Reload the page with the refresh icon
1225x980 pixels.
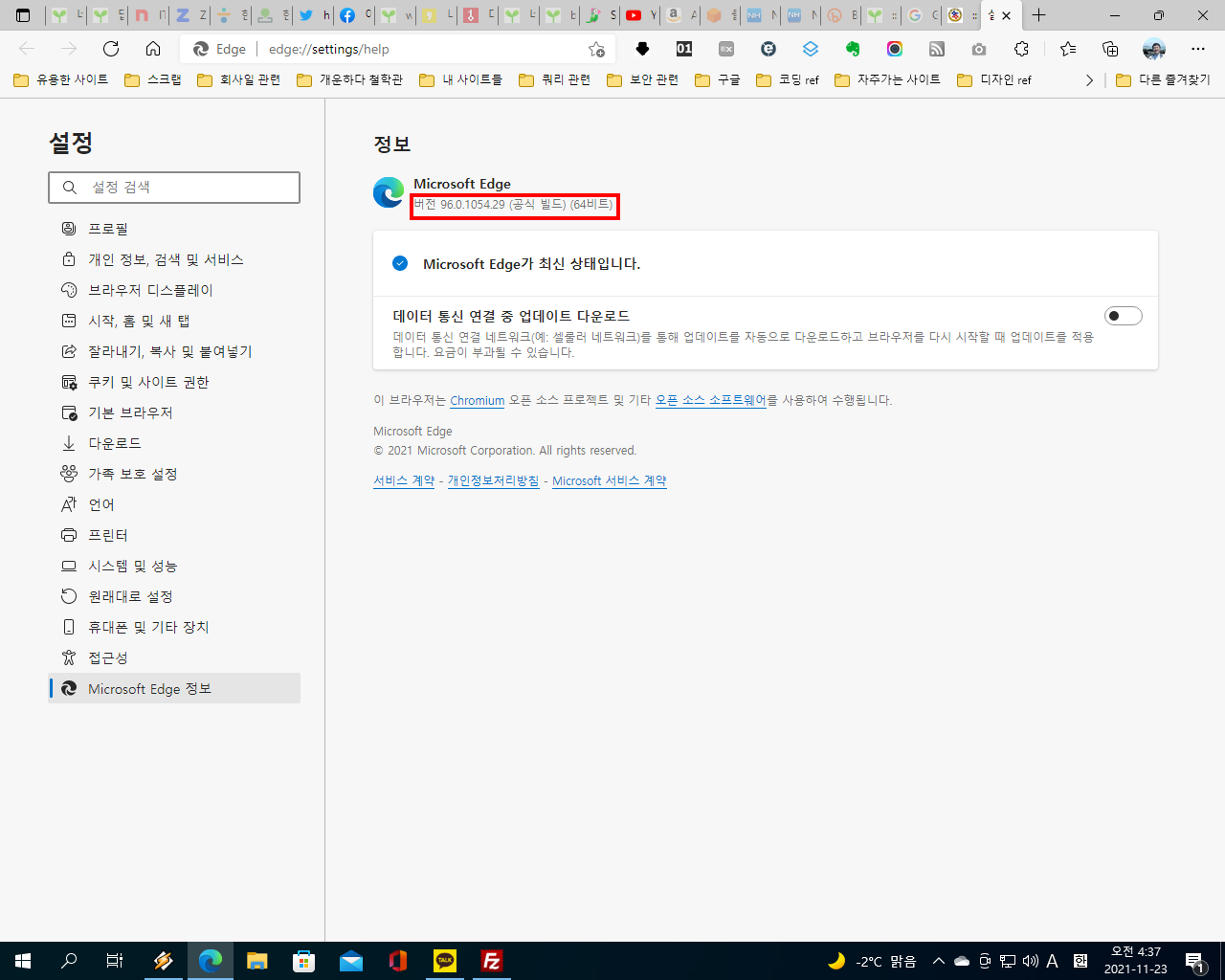click(111, 49)
